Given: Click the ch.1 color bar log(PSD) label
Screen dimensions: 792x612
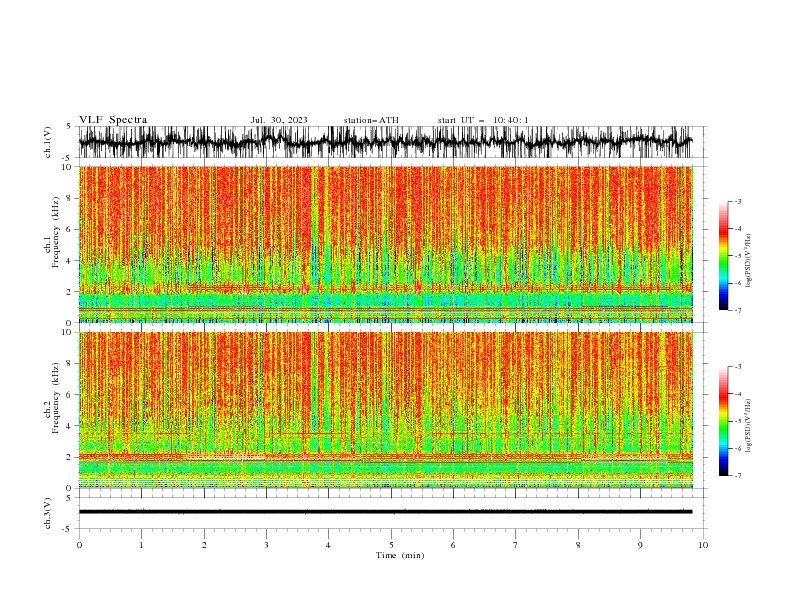Looking at the screenshot, I should (748, 261).
